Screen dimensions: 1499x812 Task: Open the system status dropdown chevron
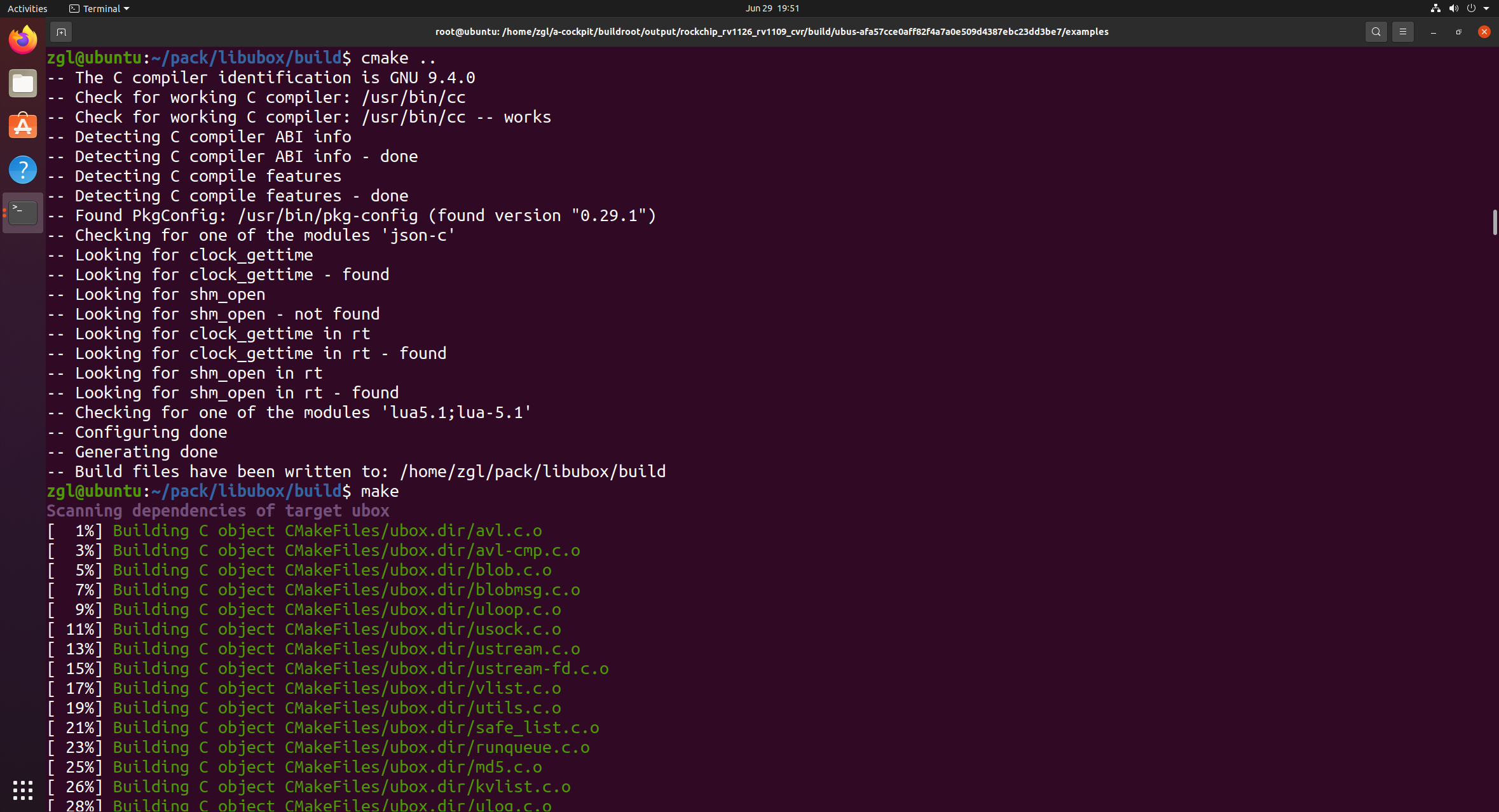pyautogui.click(x=1488, y=8)
